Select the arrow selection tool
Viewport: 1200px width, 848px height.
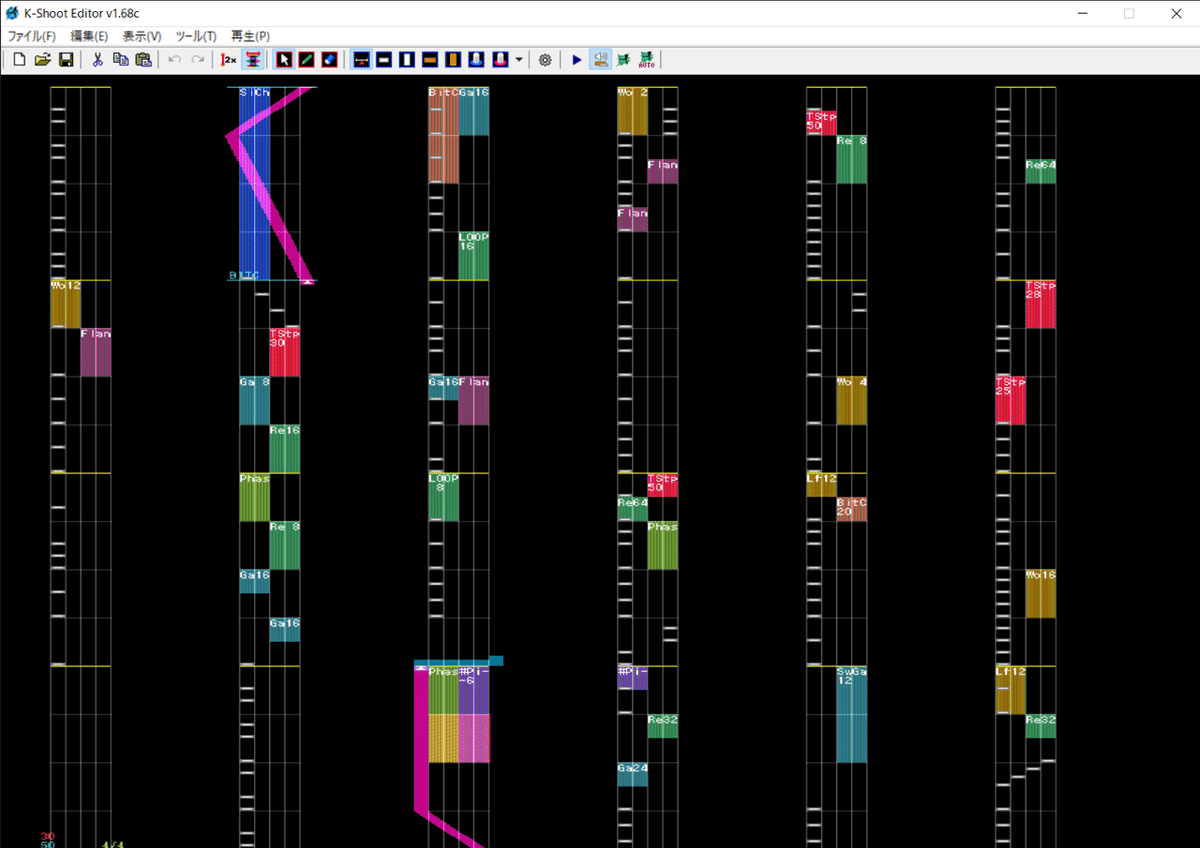(284, 60)
